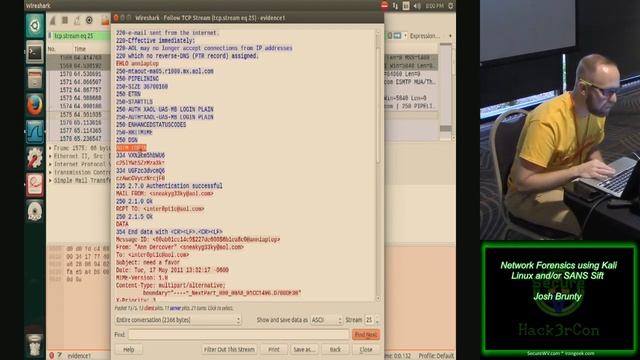Open the system gear menu in the top bar
The height and width of the screenshot is (360, 640).
[x=451, y=6]
